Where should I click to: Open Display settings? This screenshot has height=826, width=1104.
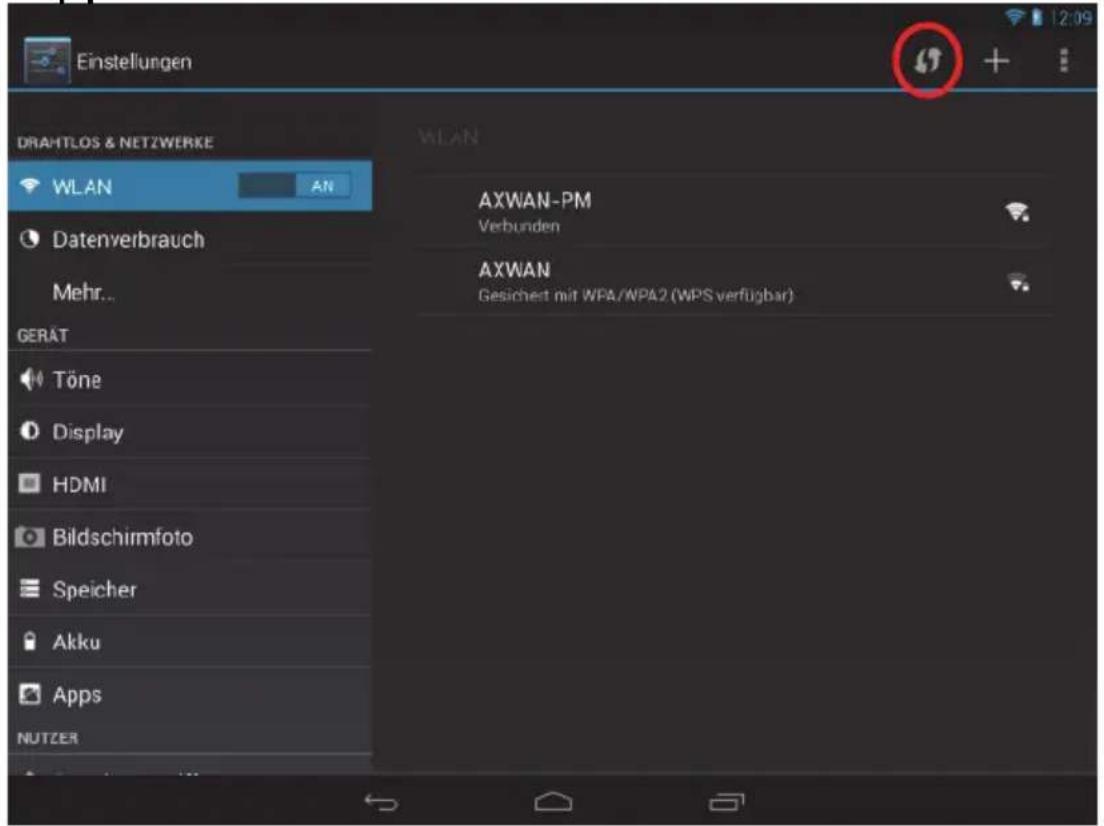coord(189,432)
